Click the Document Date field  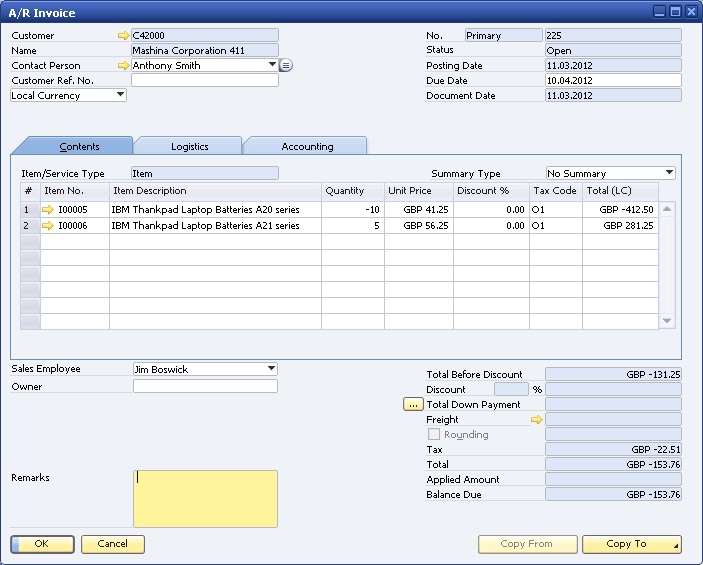(x=613, y=96)
